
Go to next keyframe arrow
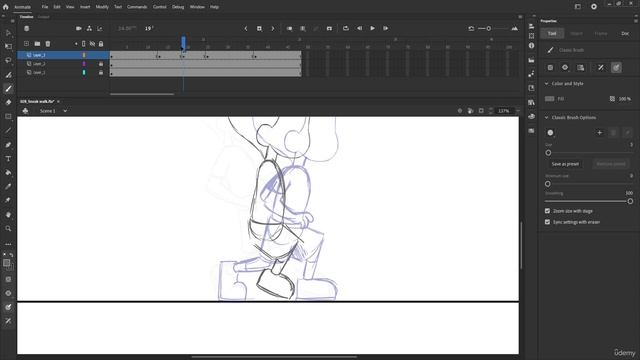tap(273, 29)
